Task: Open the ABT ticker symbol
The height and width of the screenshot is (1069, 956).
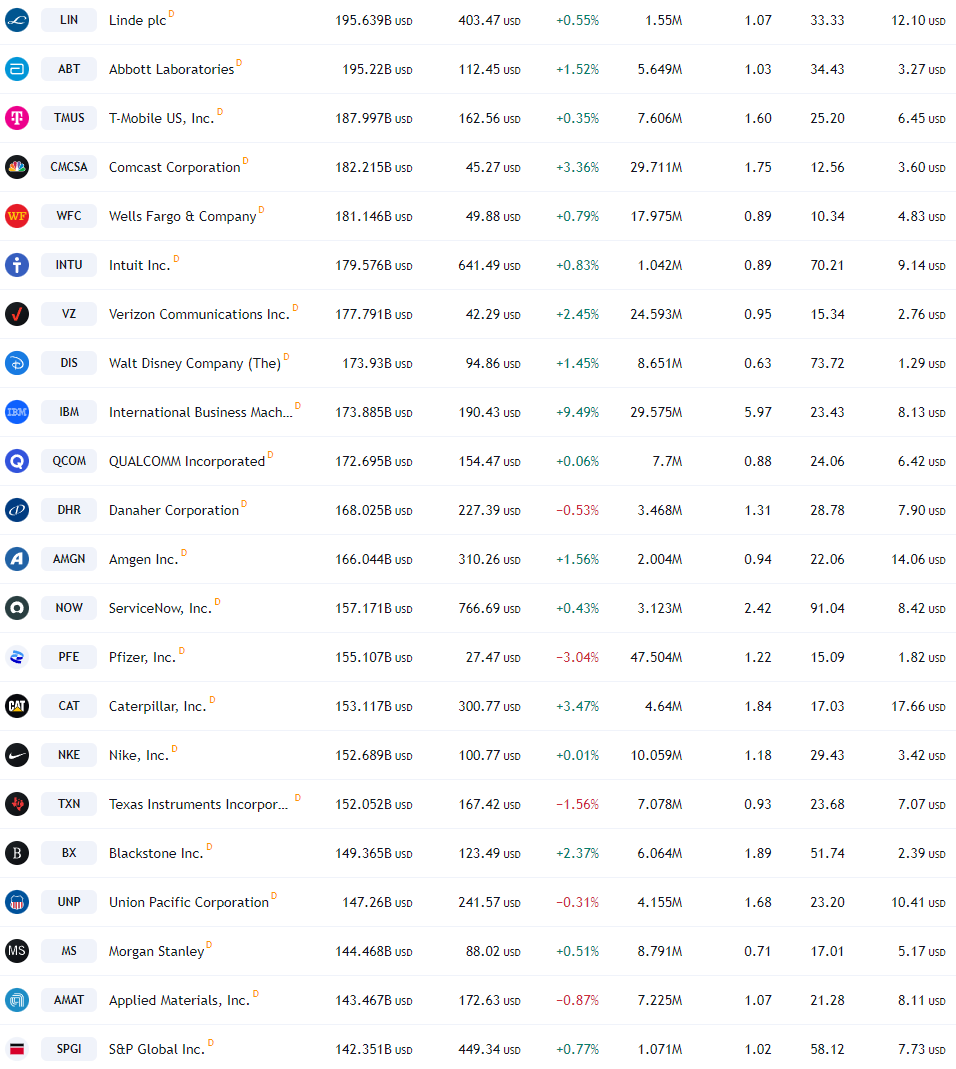Action: tap(69, 69)
